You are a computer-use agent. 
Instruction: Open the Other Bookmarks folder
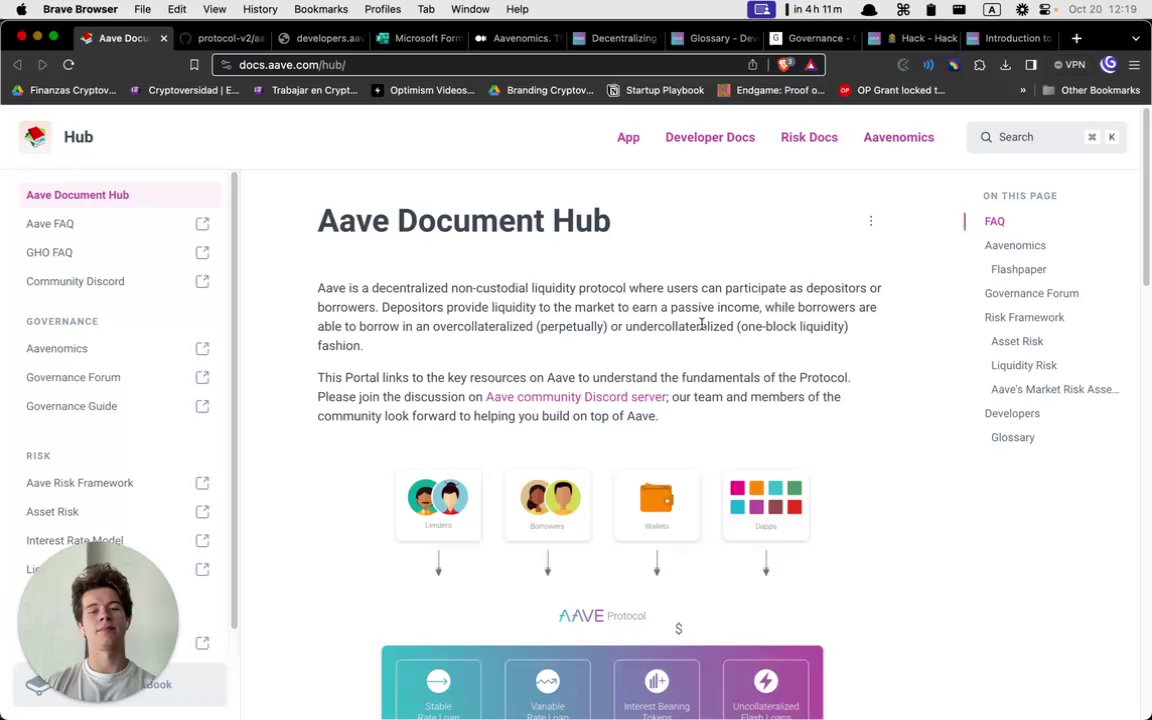click(1091, 90)
